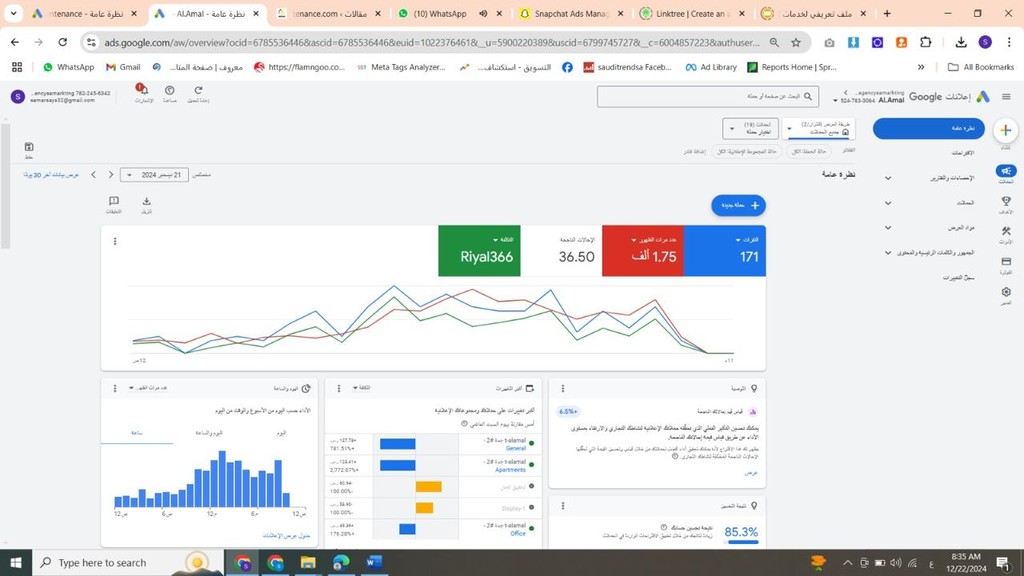
Task: Open Chrome extensions puzzle icon
Action: tap(925, 42)
